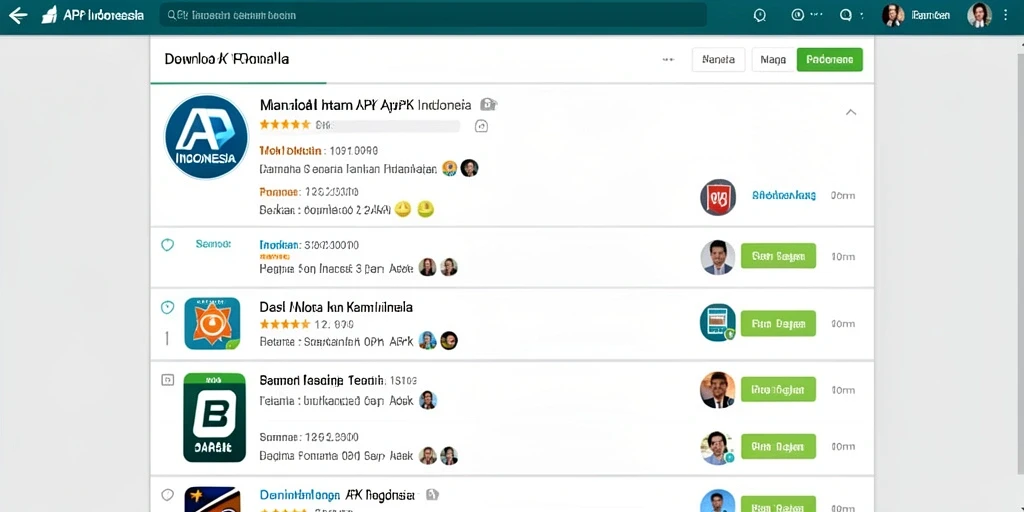Open the Bamben profile avatar
1024x512 pixels.
pyautogui.click(x=893, y=16)
